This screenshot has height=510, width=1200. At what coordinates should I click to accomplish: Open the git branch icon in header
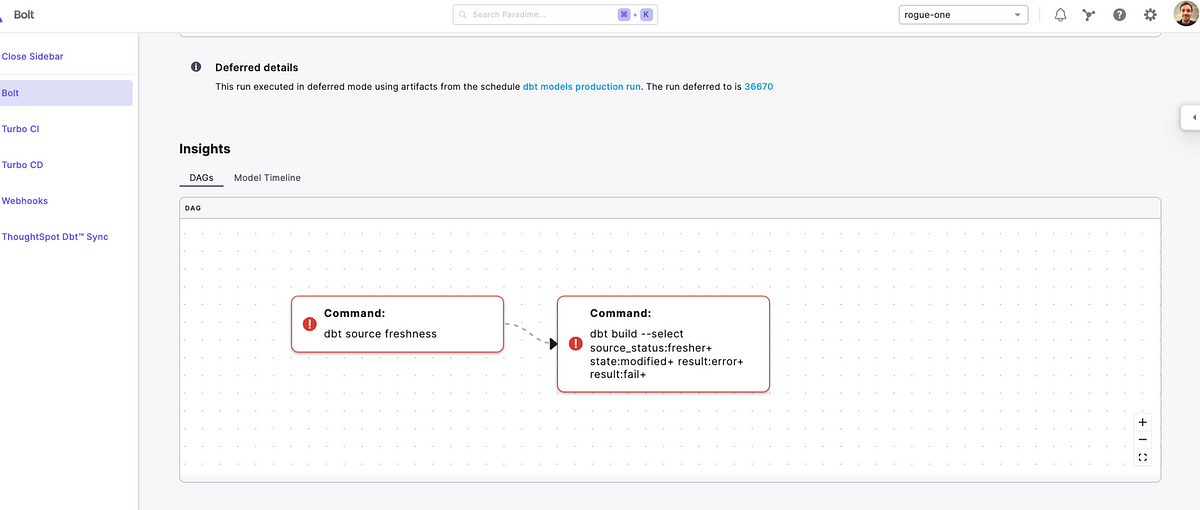(1089, 15)
